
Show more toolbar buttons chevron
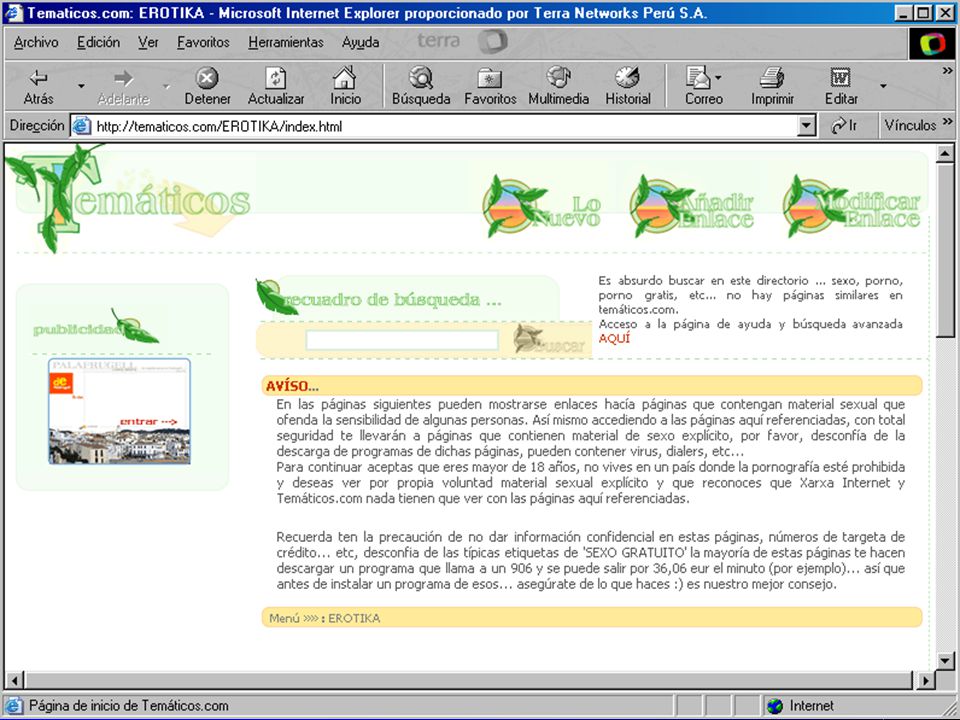(x=948, y=71)
